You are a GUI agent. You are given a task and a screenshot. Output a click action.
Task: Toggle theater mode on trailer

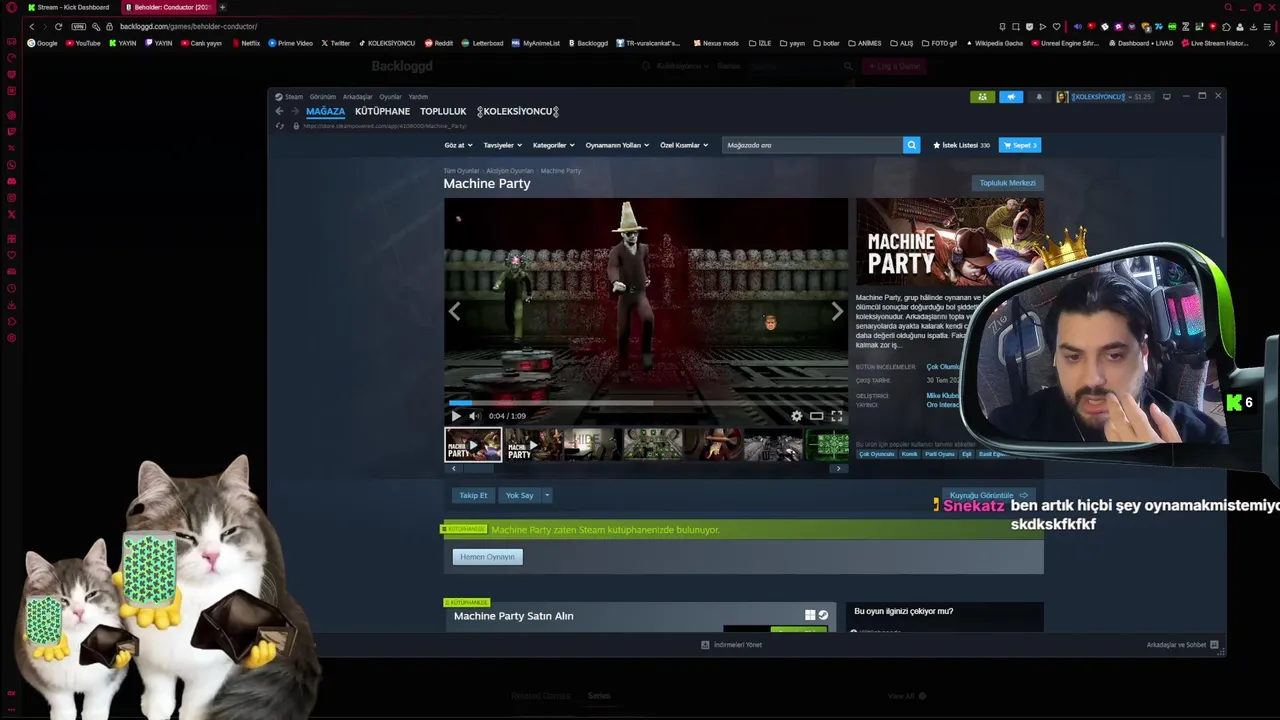click(816, 416)
